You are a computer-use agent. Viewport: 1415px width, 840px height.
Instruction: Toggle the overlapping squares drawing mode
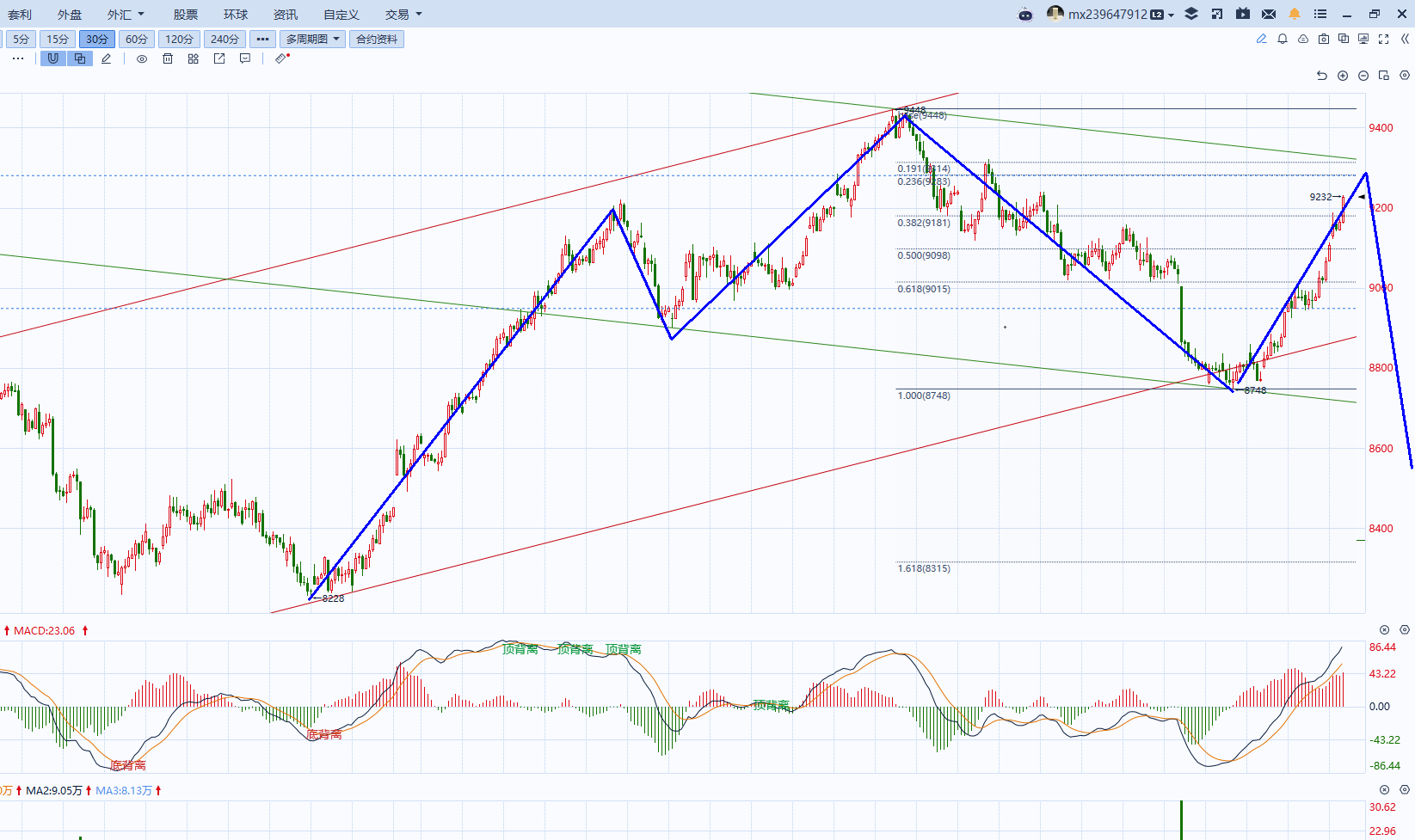80,58
